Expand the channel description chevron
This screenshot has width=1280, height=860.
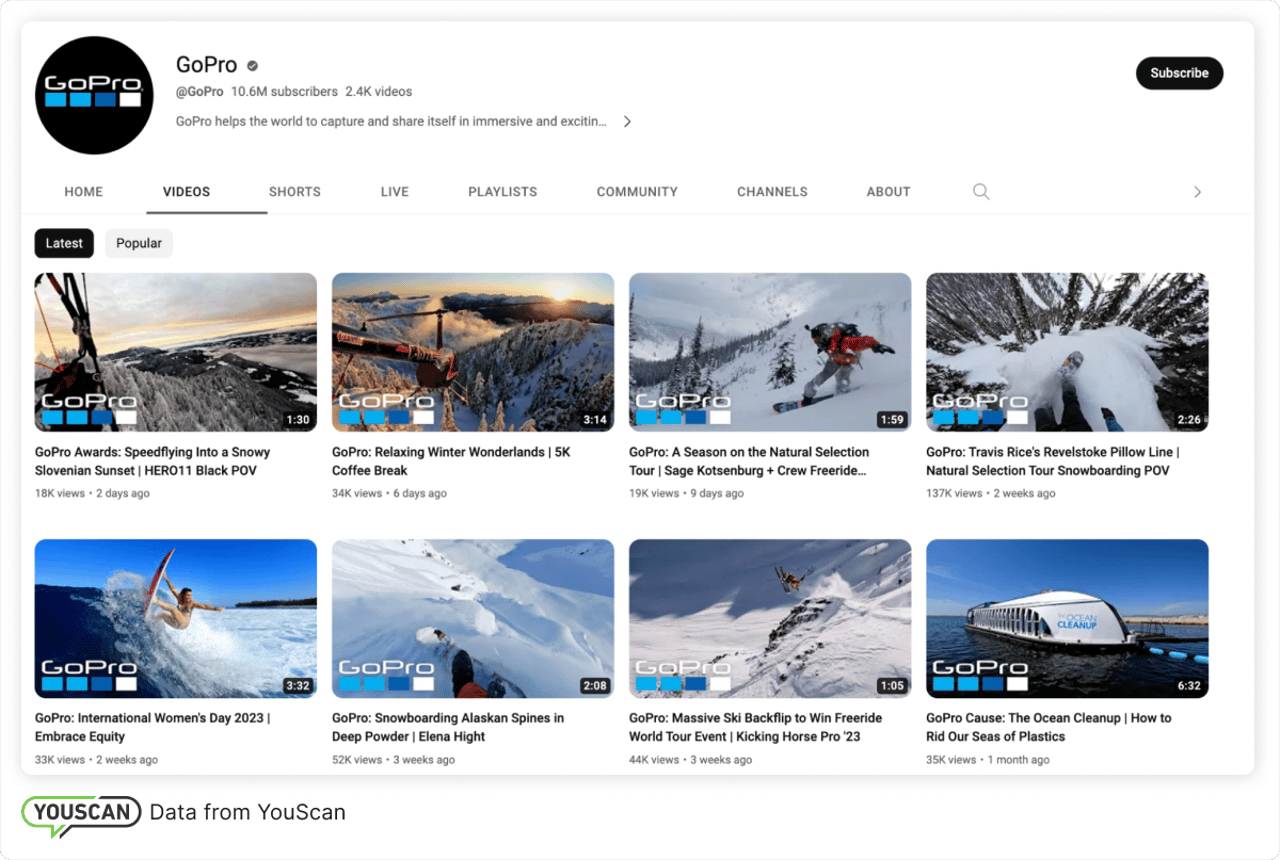pyautogui.click(x=627, y=122)
